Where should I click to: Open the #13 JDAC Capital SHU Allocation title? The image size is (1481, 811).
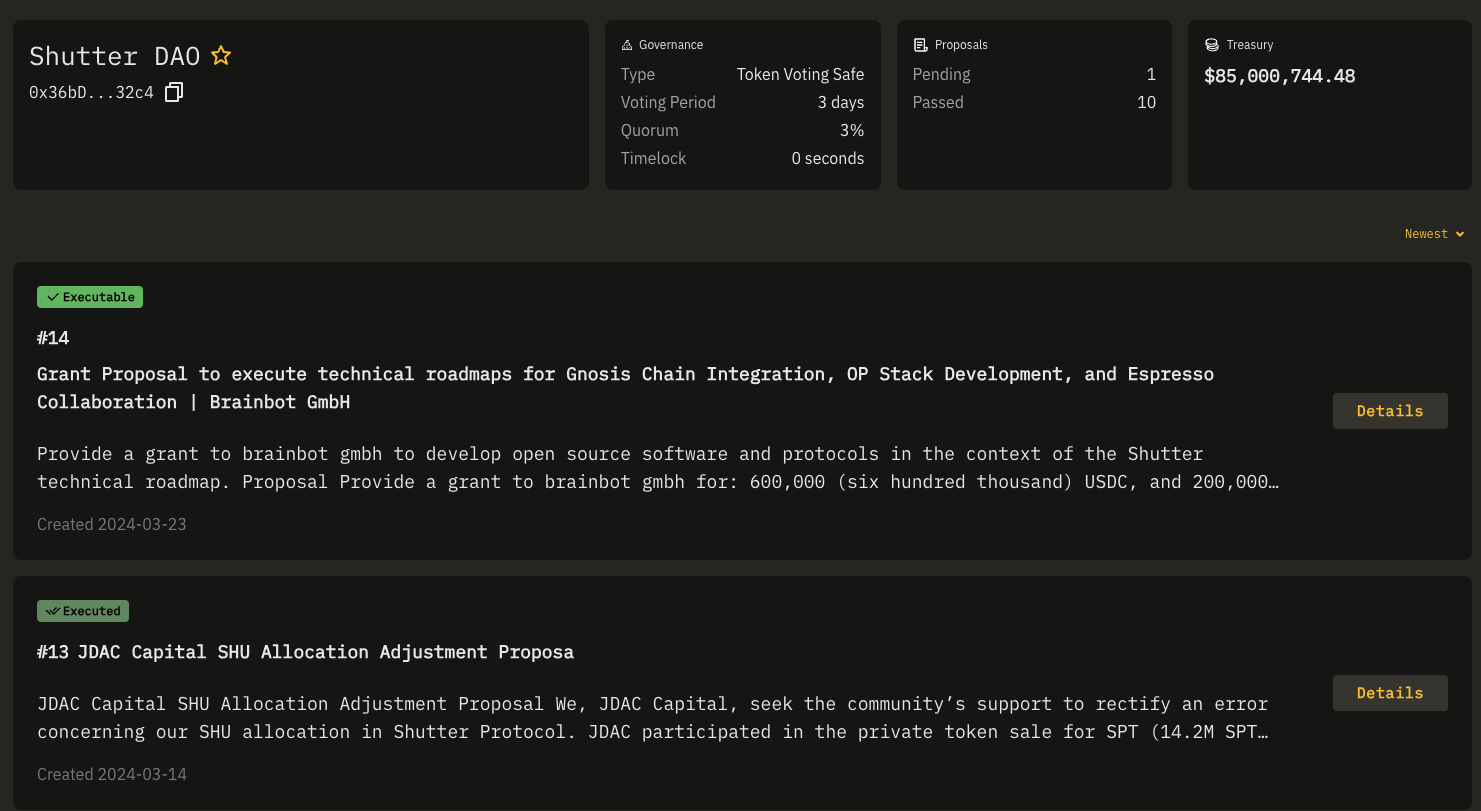click(305, 652)
